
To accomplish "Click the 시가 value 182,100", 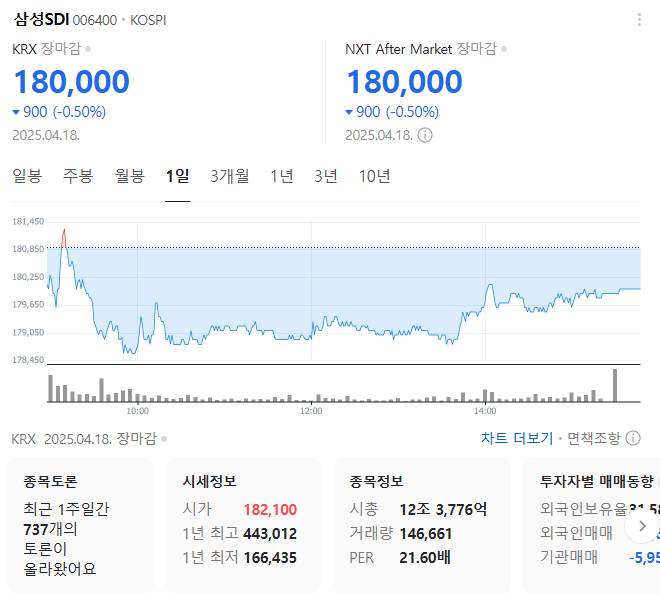I will 270,509.
